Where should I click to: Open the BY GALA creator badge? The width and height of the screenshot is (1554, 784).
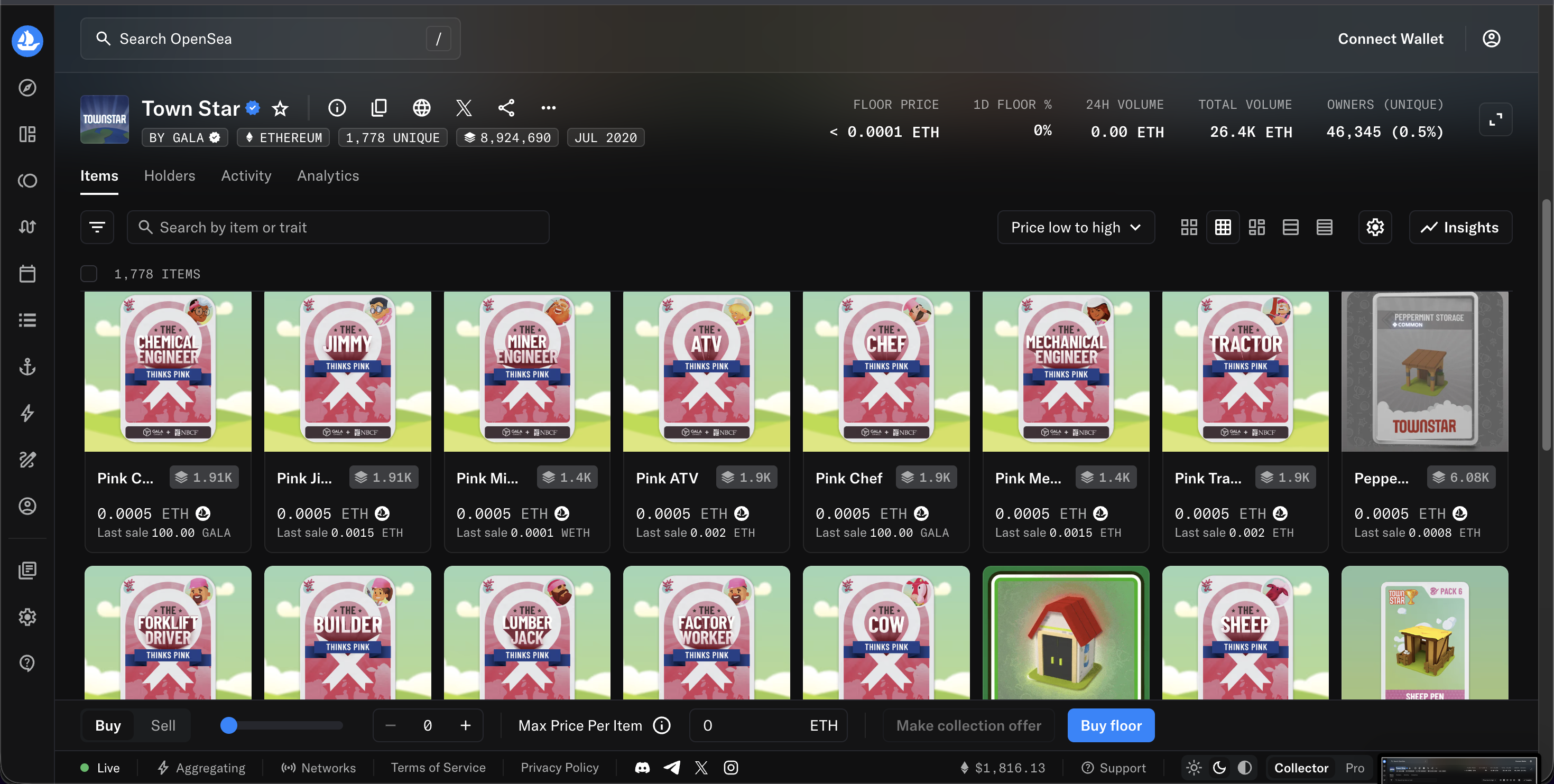[x=184, y=137]
